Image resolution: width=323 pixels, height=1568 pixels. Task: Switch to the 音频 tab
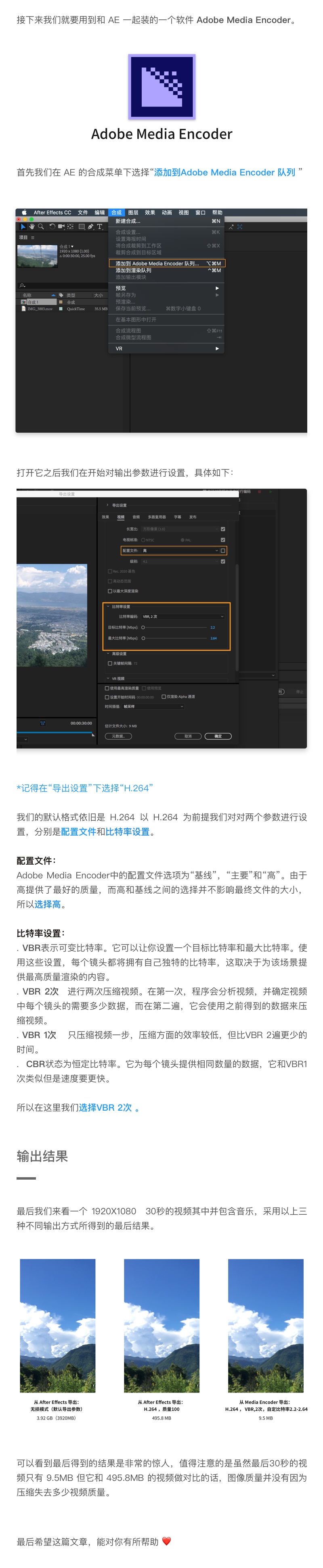(136, 517)
